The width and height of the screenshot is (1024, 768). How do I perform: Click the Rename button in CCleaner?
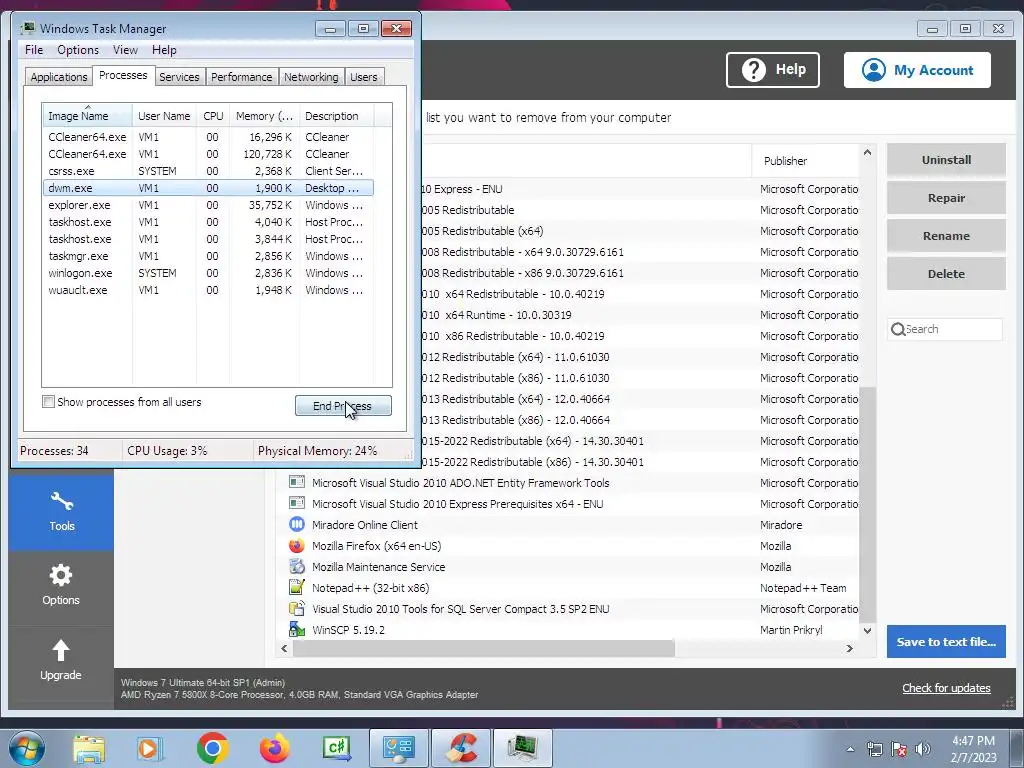point(946,236)
